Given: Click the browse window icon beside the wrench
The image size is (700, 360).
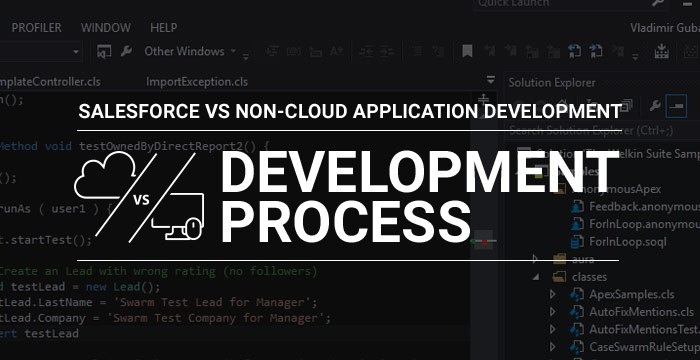Looking at the screenshot, I should tap(104, 52).
